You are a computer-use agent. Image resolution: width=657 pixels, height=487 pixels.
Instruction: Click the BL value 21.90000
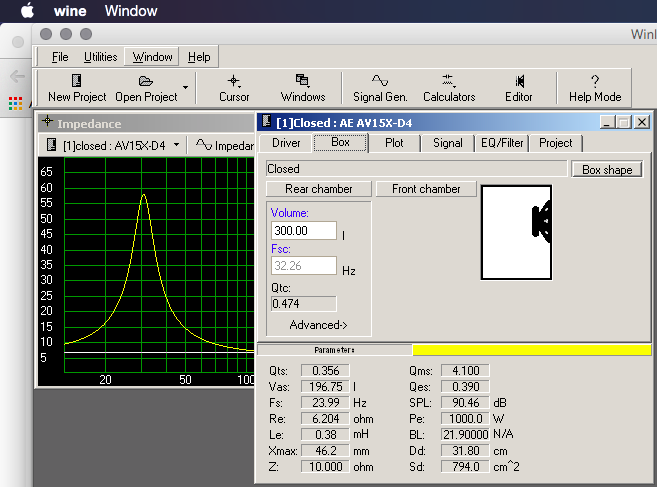(465, 435)
